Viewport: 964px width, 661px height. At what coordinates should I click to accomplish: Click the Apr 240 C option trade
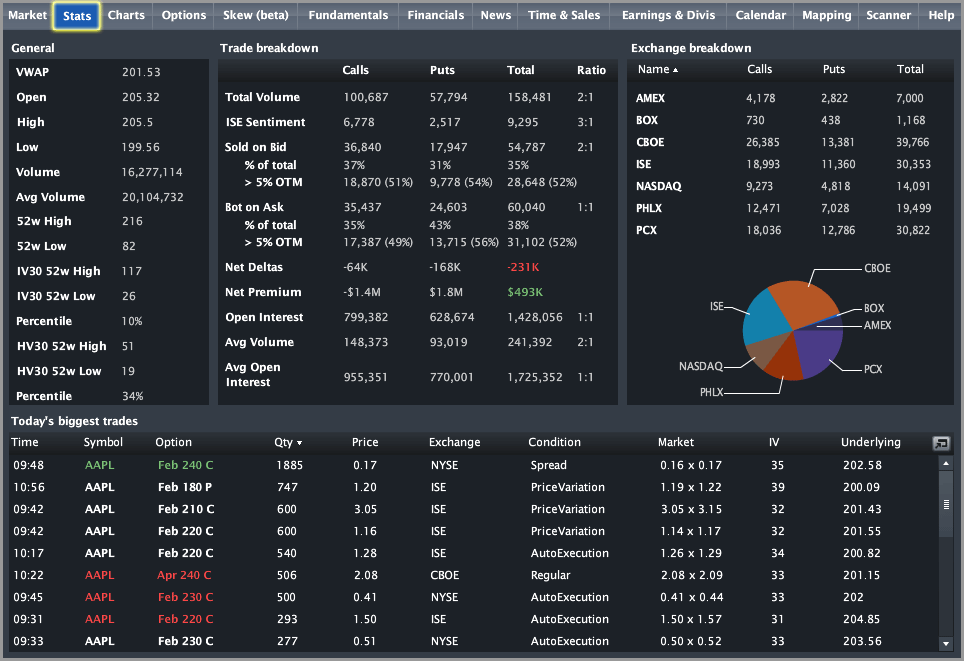[184, 576]
